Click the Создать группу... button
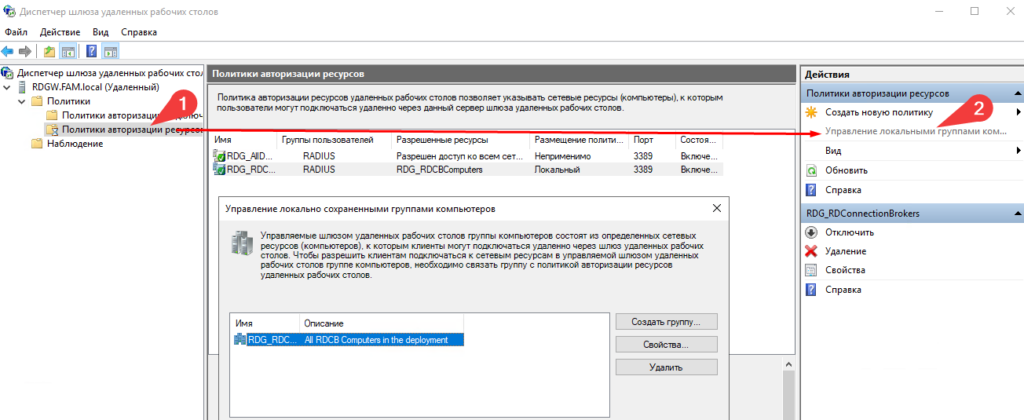 (x=666, y=322)
